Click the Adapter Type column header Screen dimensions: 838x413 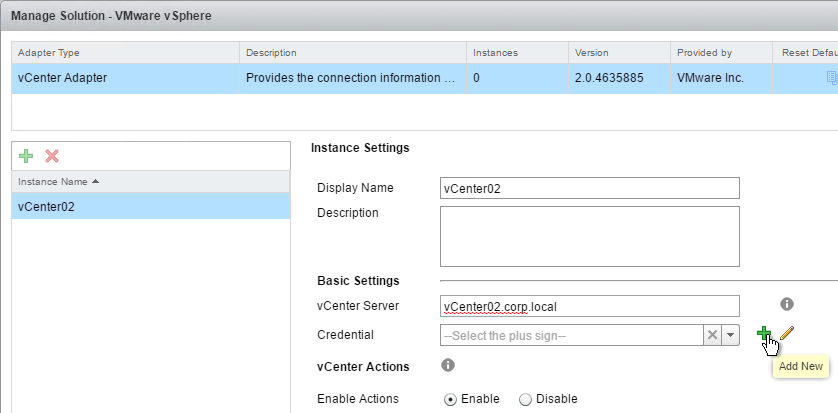126,53
